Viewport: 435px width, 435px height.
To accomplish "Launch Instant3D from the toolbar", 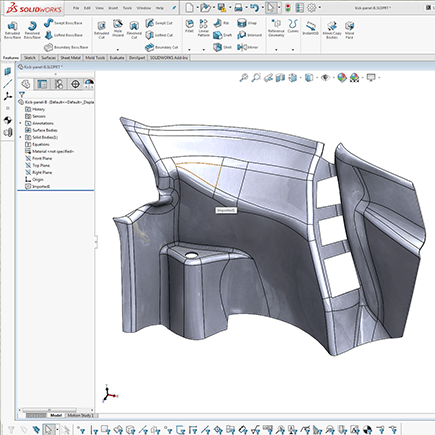I will [x=310, y=28].
